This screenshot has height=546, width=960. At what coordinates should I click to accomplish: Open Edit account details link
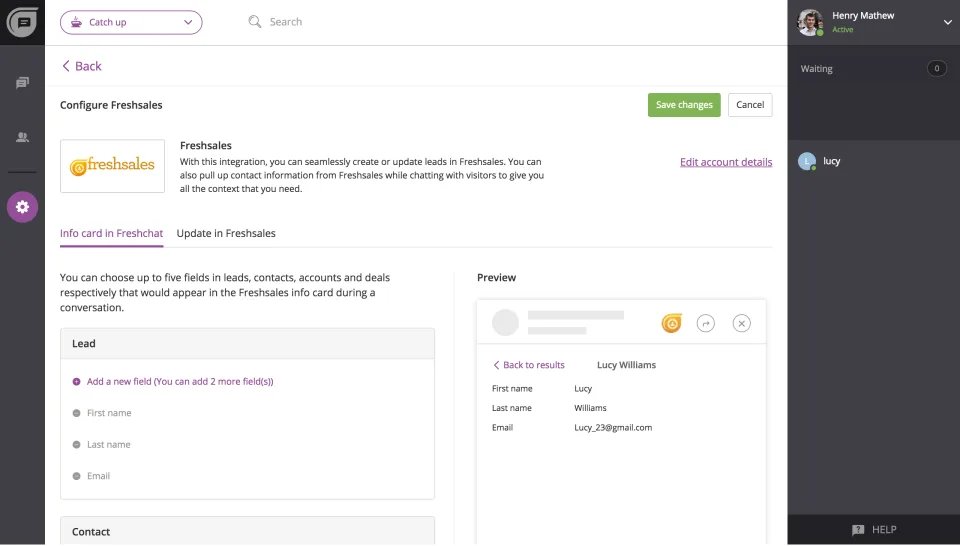click(726, 162)
